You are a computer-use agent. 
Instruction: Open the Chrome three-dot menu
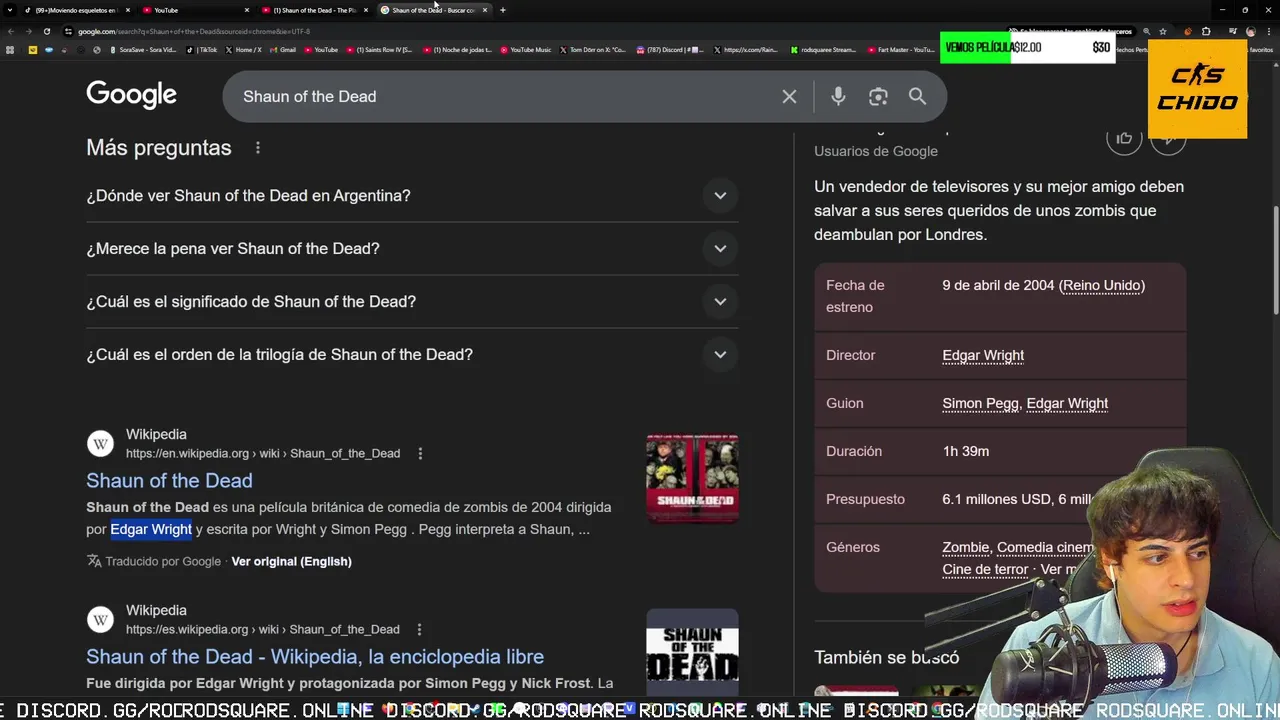pyautogui.click(x=1268, y=31)
